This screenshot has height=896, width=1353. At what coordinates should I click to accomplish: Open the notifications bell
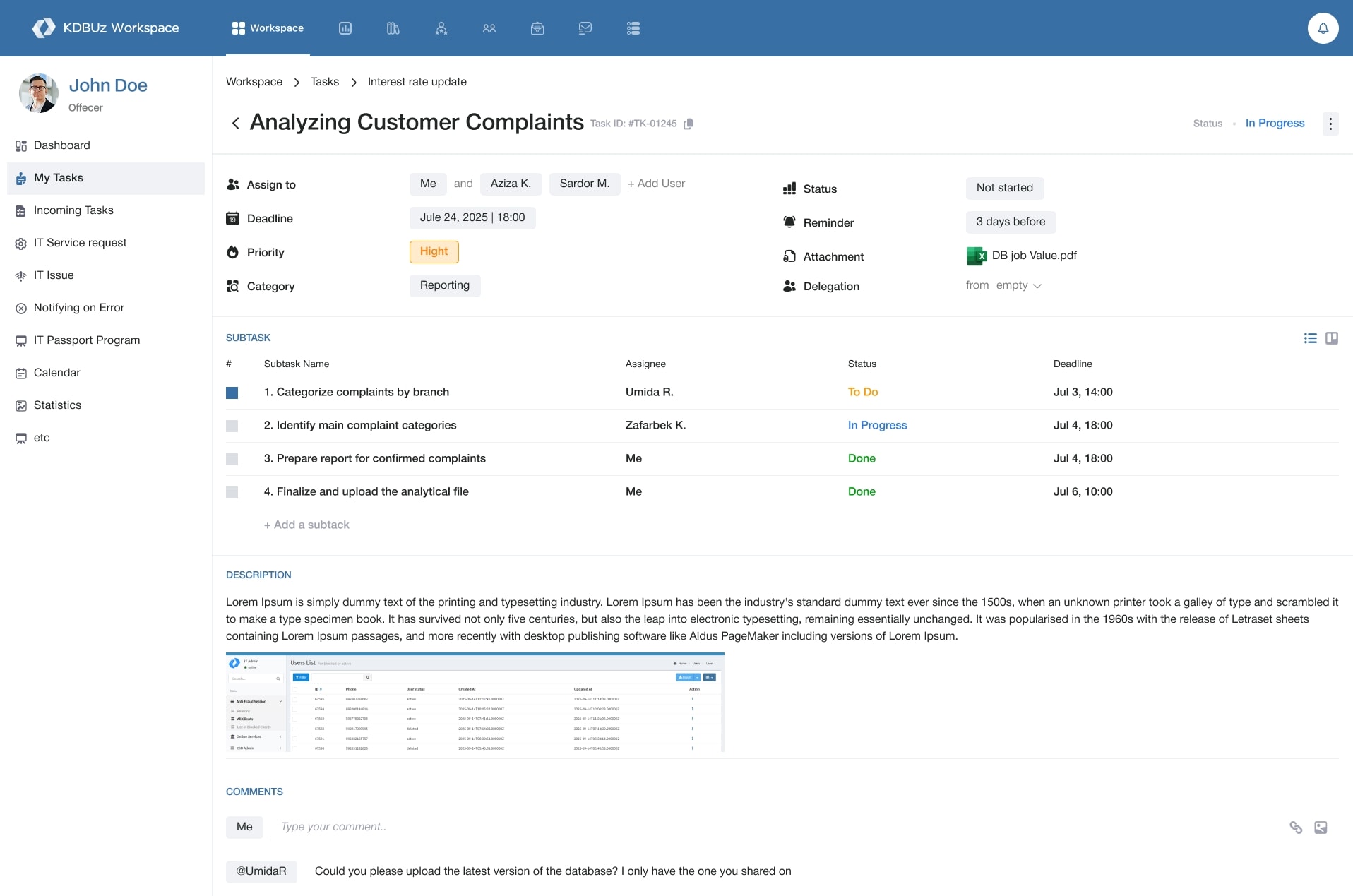[1323, 28]
